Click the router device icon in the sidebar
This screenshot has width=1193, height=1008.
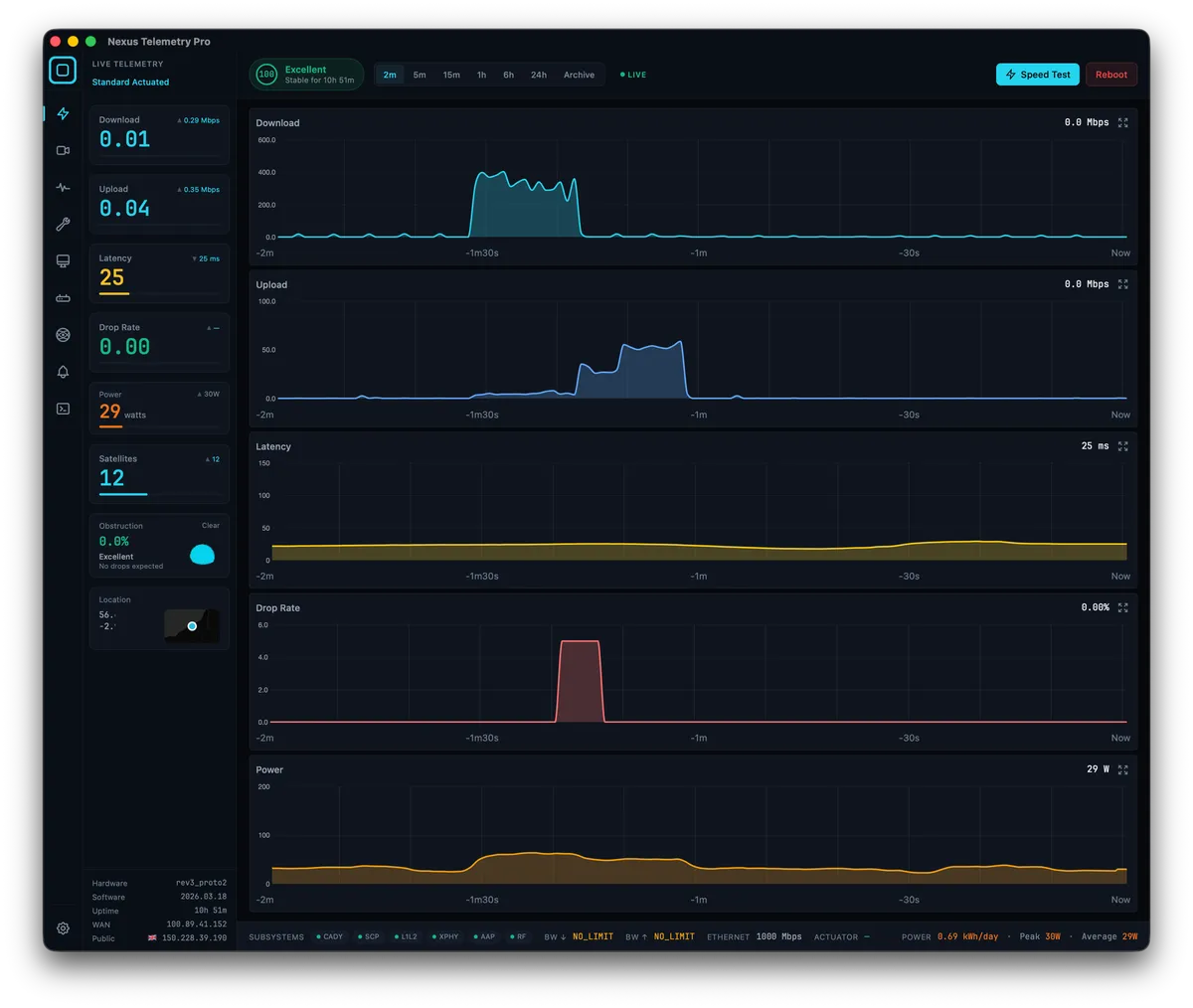[x=63, y=297]
